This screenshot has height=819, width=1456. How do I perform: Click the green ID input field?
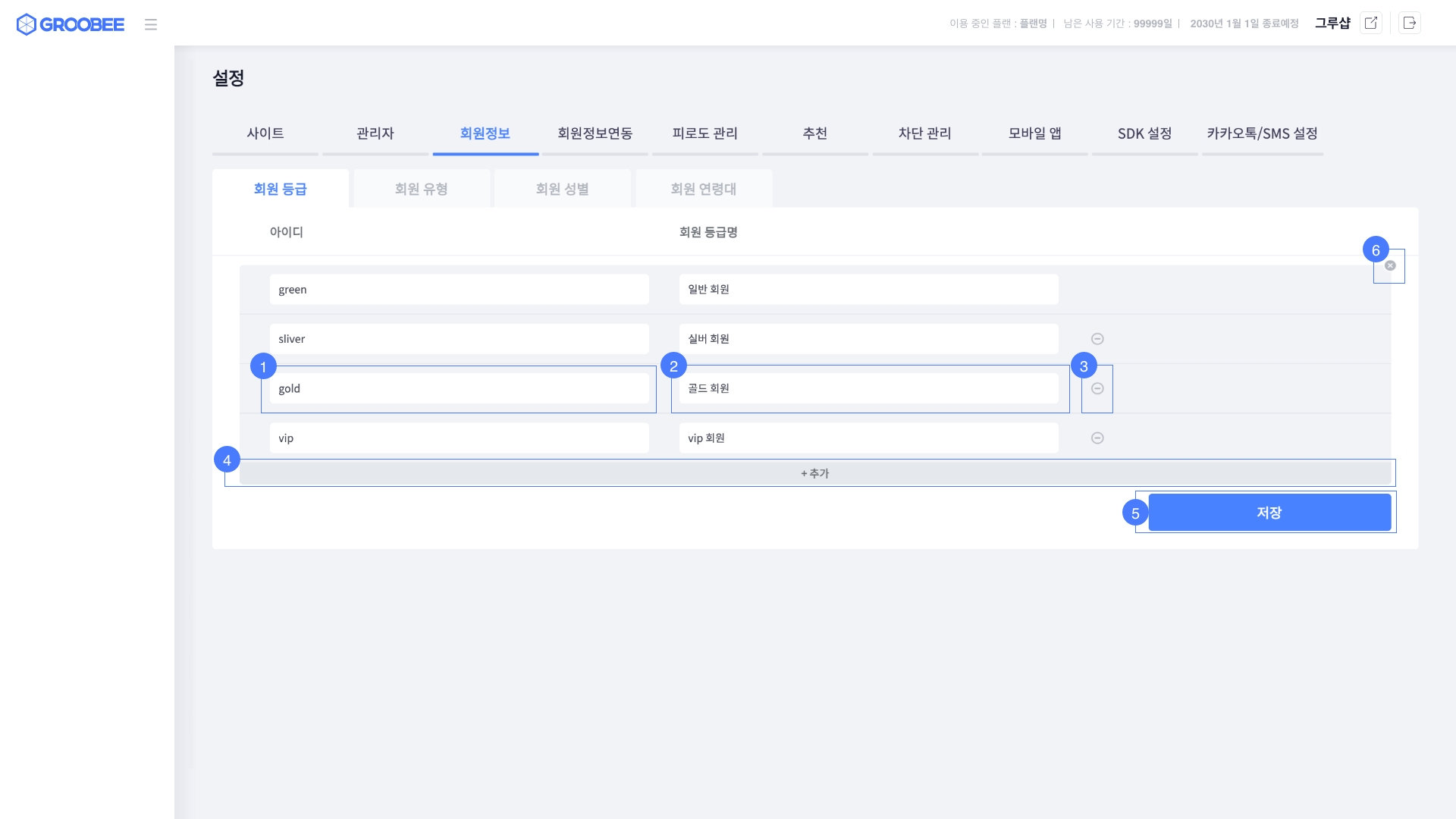[459, 290]
